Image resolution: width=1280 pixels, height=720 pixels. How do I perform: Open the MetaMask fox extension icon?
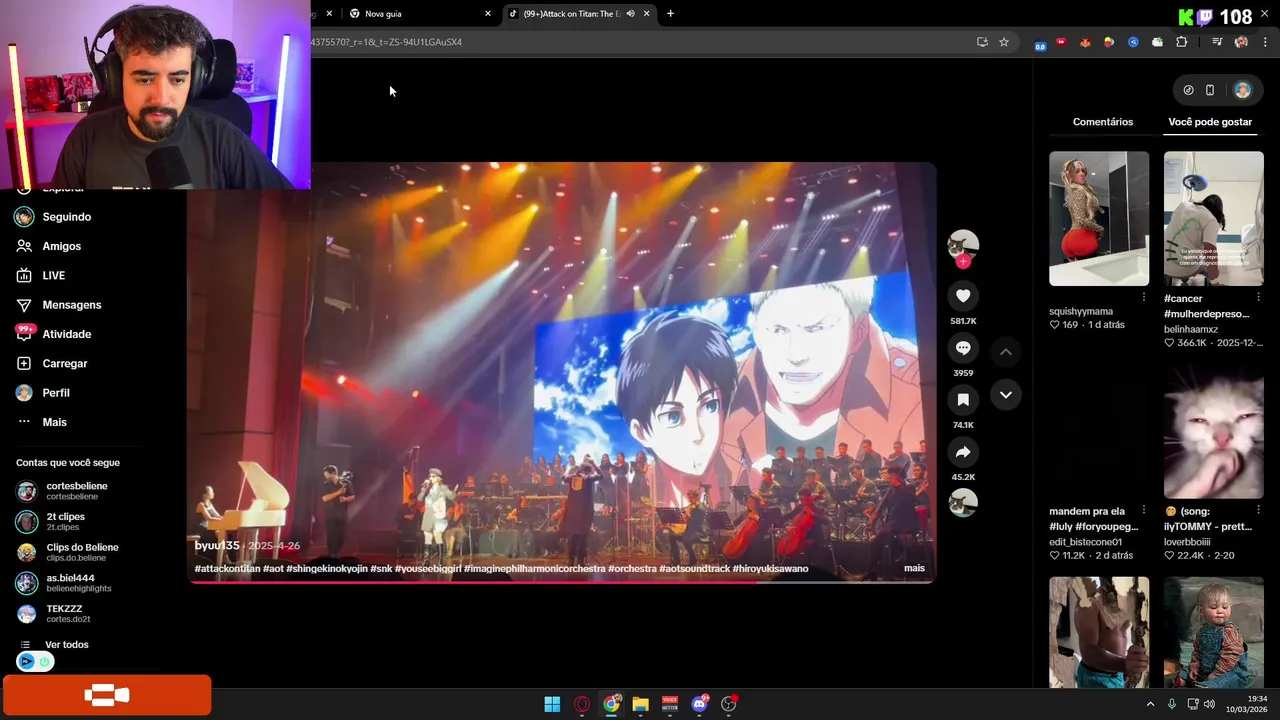coord(1085,42)
